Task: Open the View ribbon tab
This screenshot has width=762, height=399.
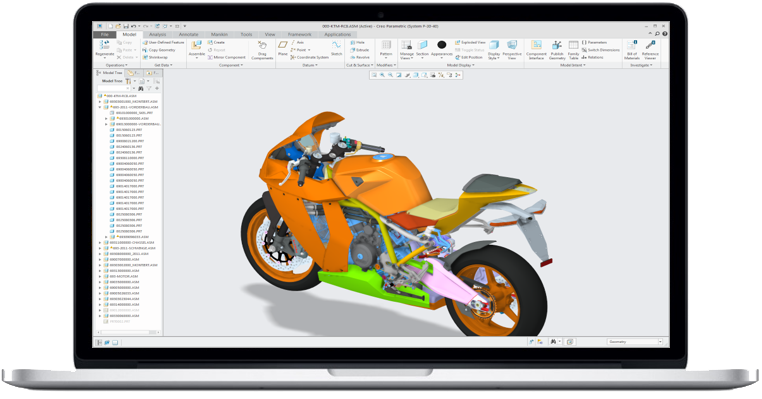Action: [270, 35]
